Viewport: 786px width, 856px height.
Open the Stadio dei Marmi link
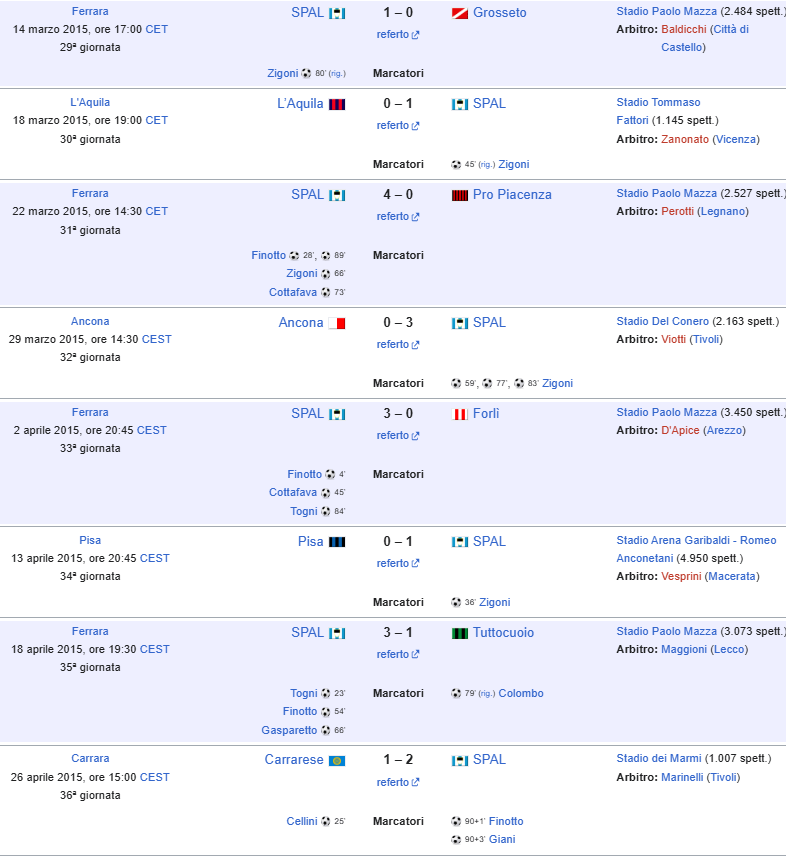click(x=659, y=759)
